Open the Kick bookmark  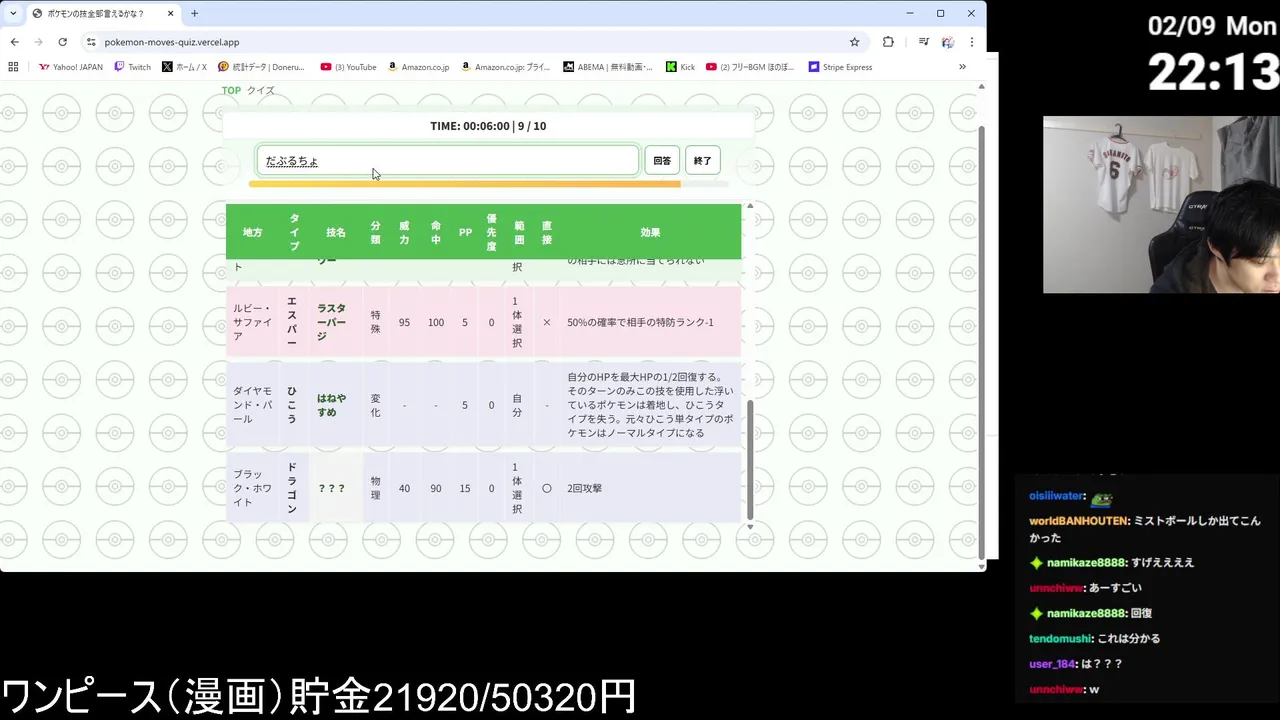(x=680, y=67)
